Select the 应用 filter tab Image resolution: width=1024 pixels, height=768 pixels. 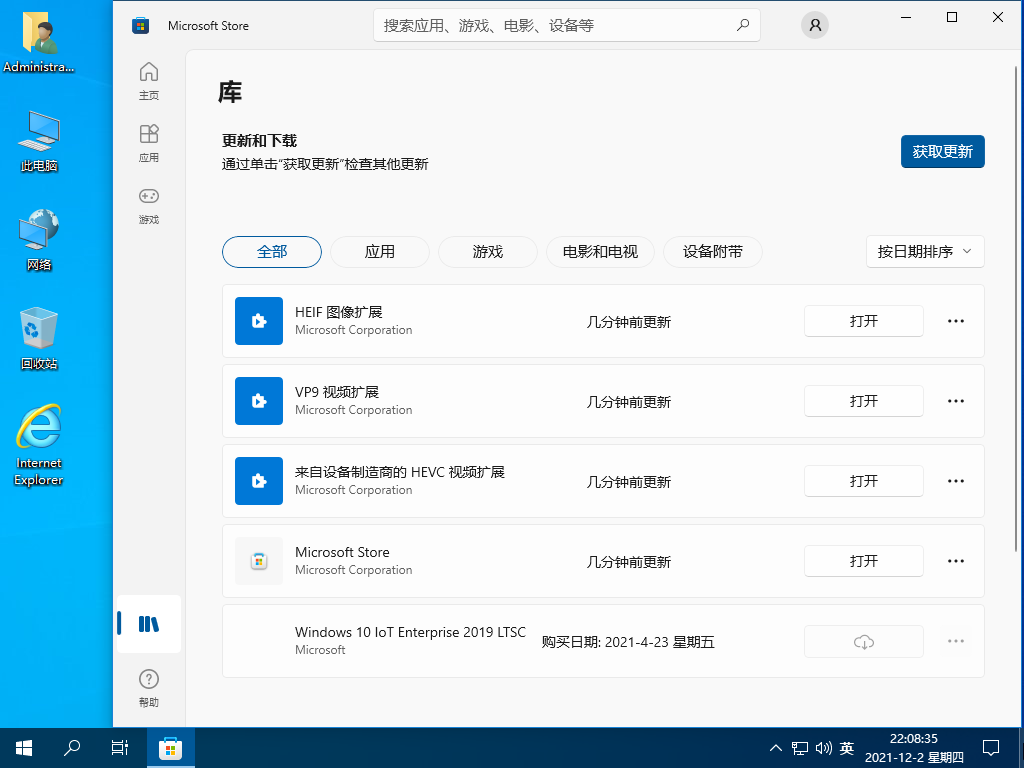pos(379,251)
